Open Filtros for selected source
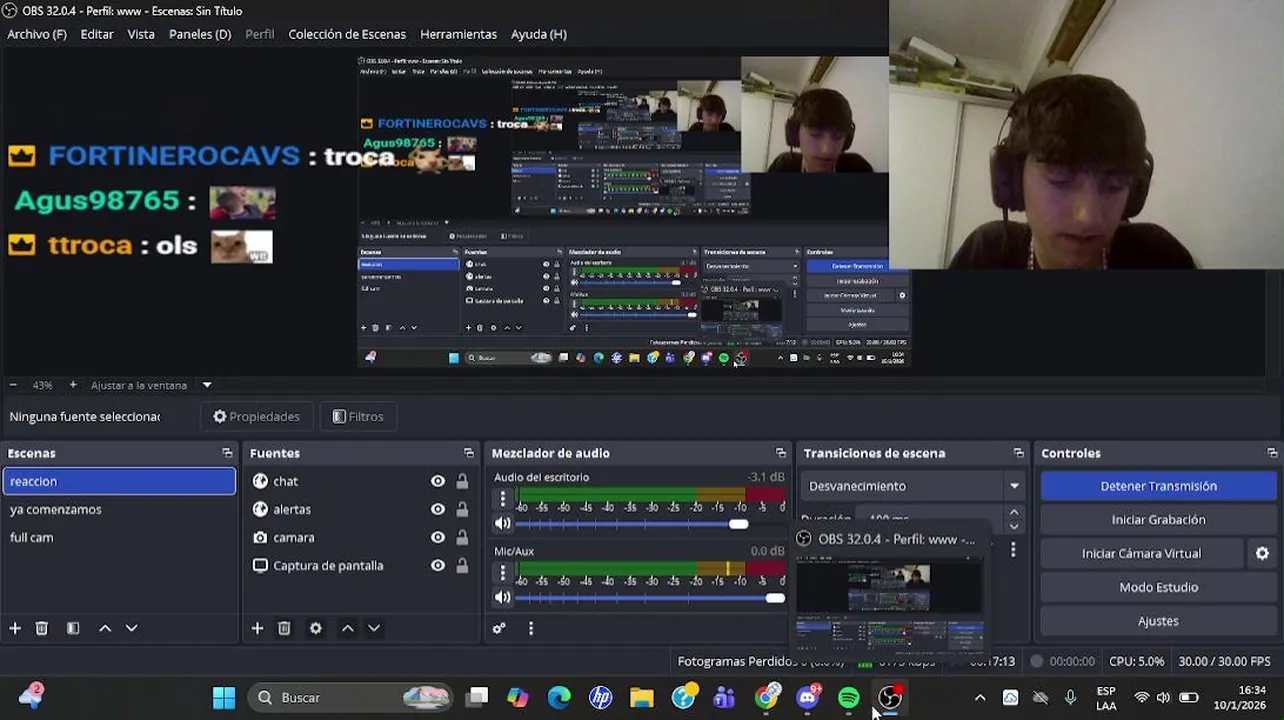 (358, 417)
